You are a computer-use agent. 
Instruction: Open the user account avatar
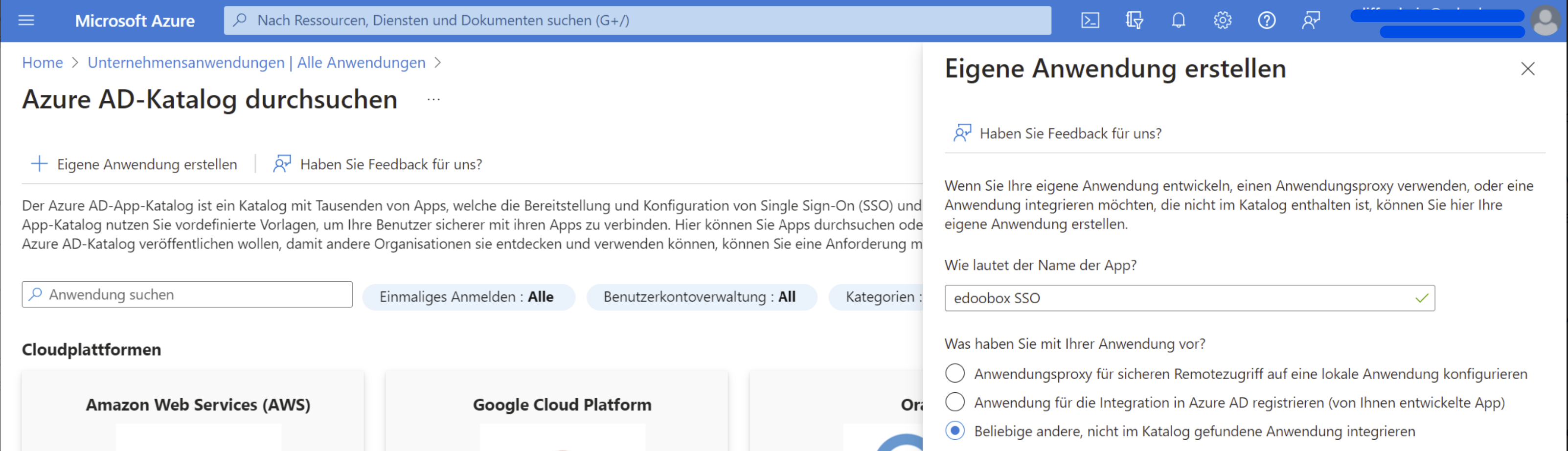coord(1545,21)
